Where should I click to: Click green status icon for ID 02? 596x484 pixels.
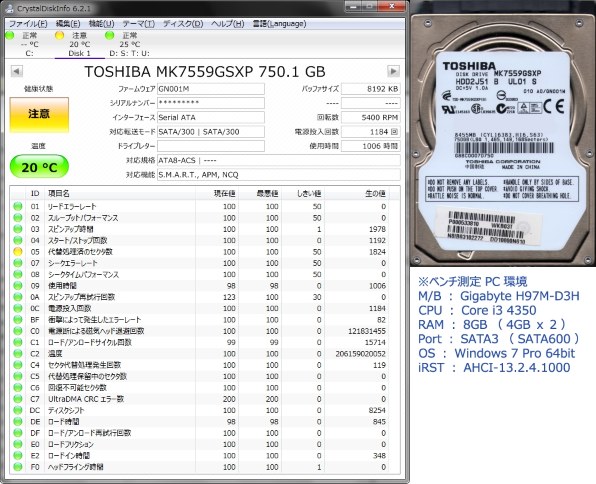coord(17,218)
